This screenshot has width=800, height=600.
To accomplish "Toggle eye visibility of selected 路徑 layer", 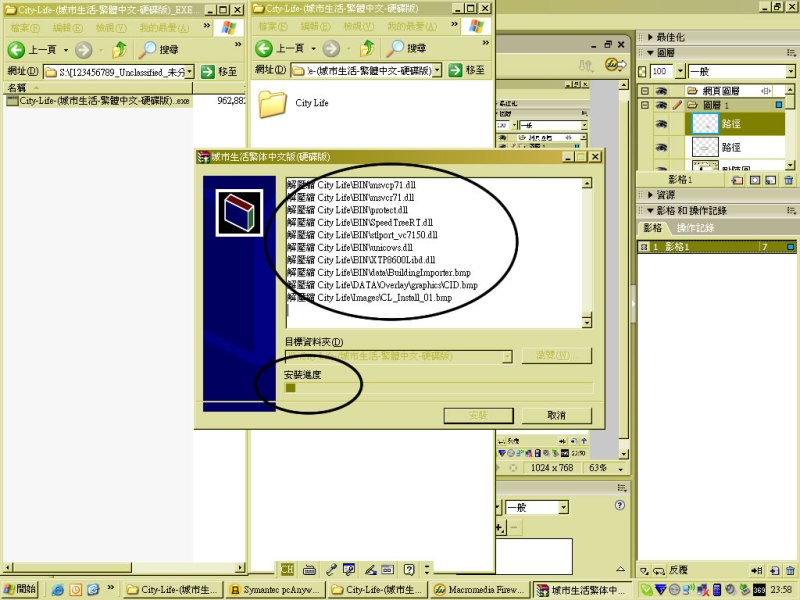I will [661, 124].
